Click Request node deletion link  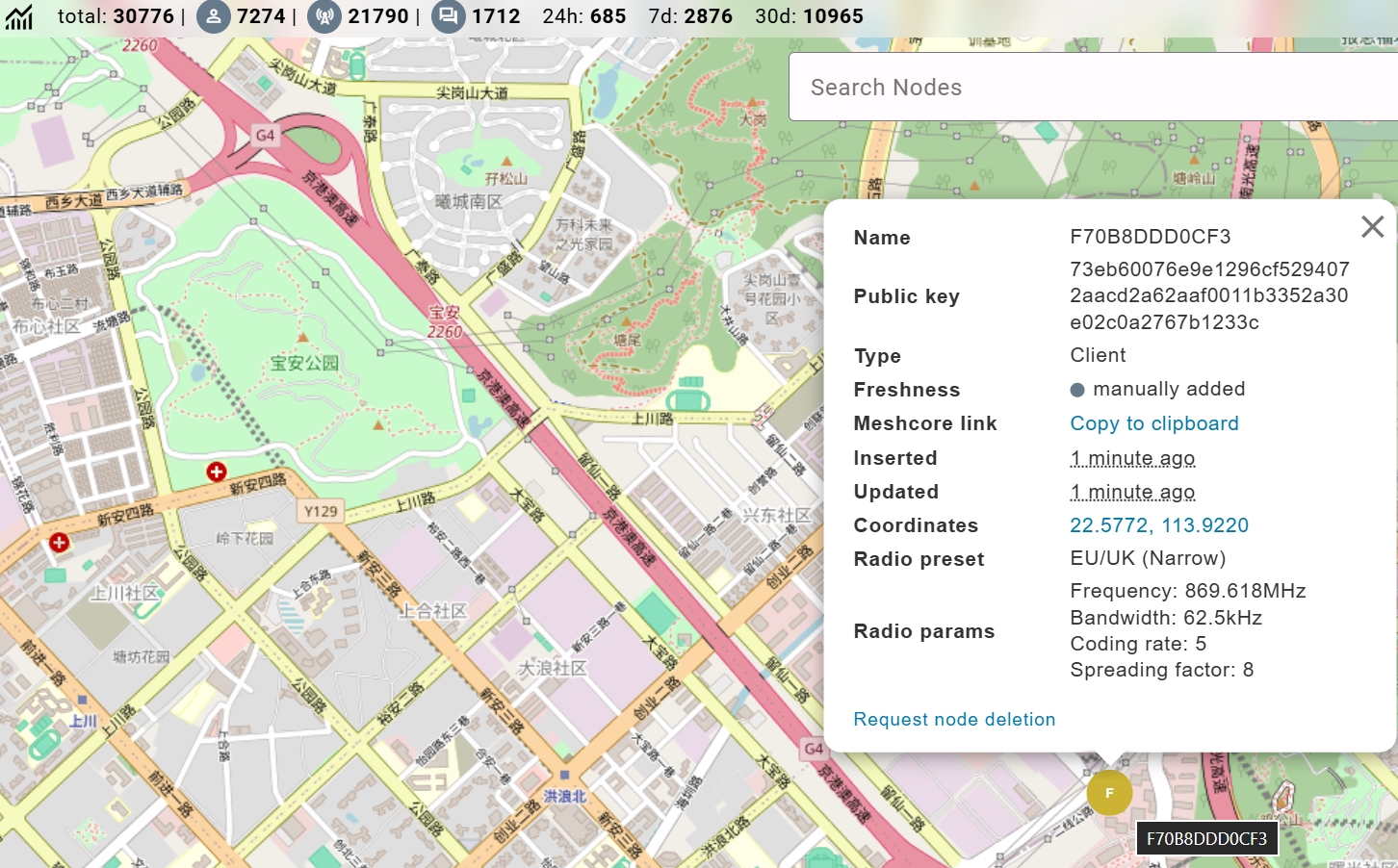pyautogui.click(x=954, y=720)
